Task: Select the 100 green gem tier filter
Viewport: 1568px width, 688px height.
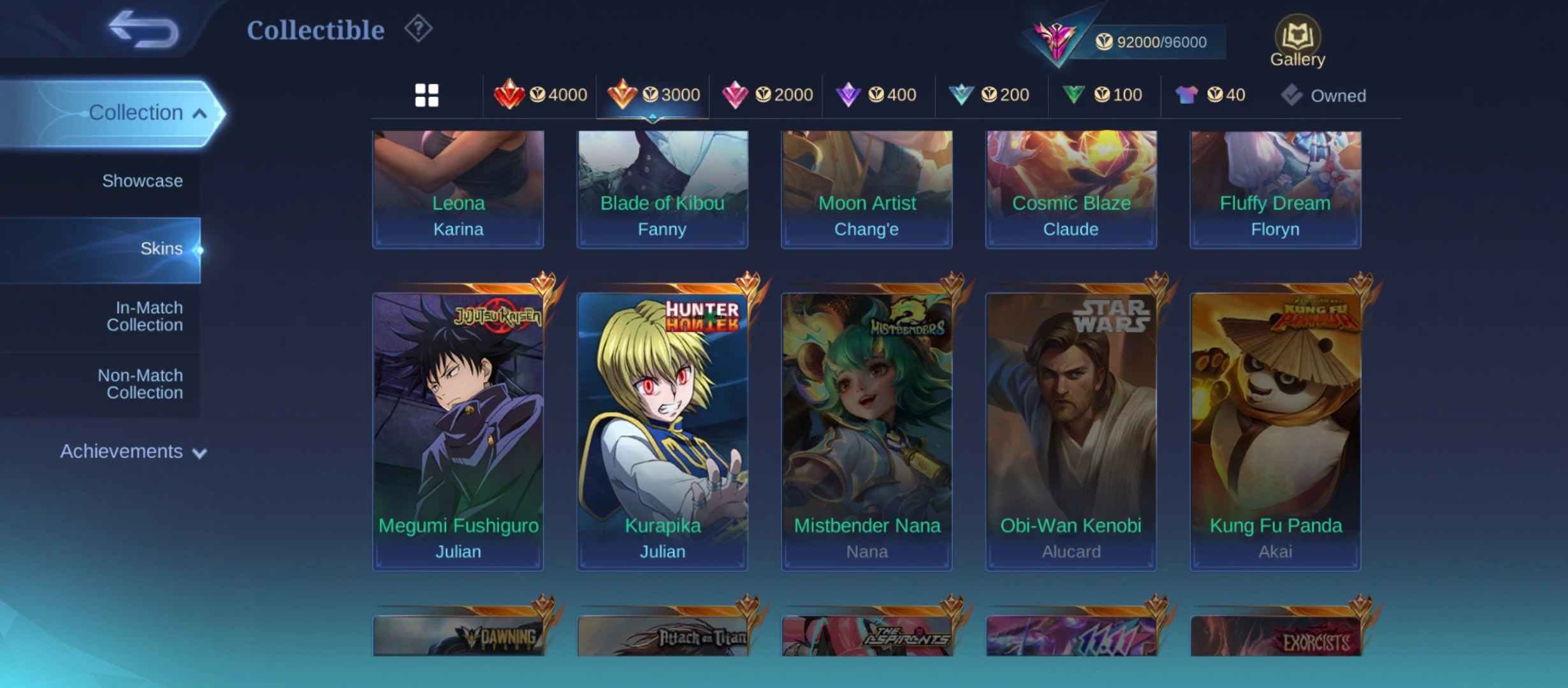Action: [1102, 95]
